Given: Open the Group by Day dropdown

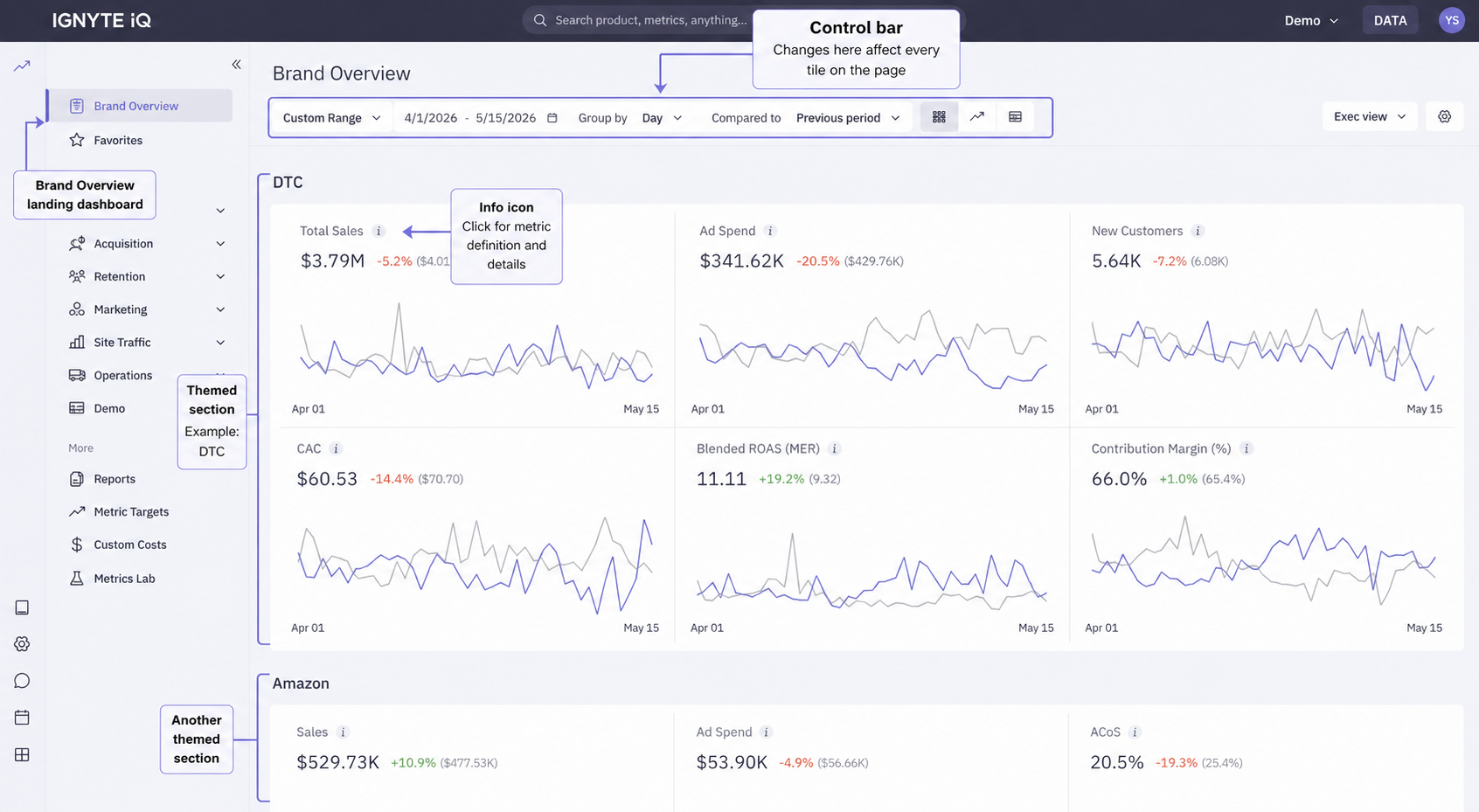Looking at the screenshot, I should 662,118.
